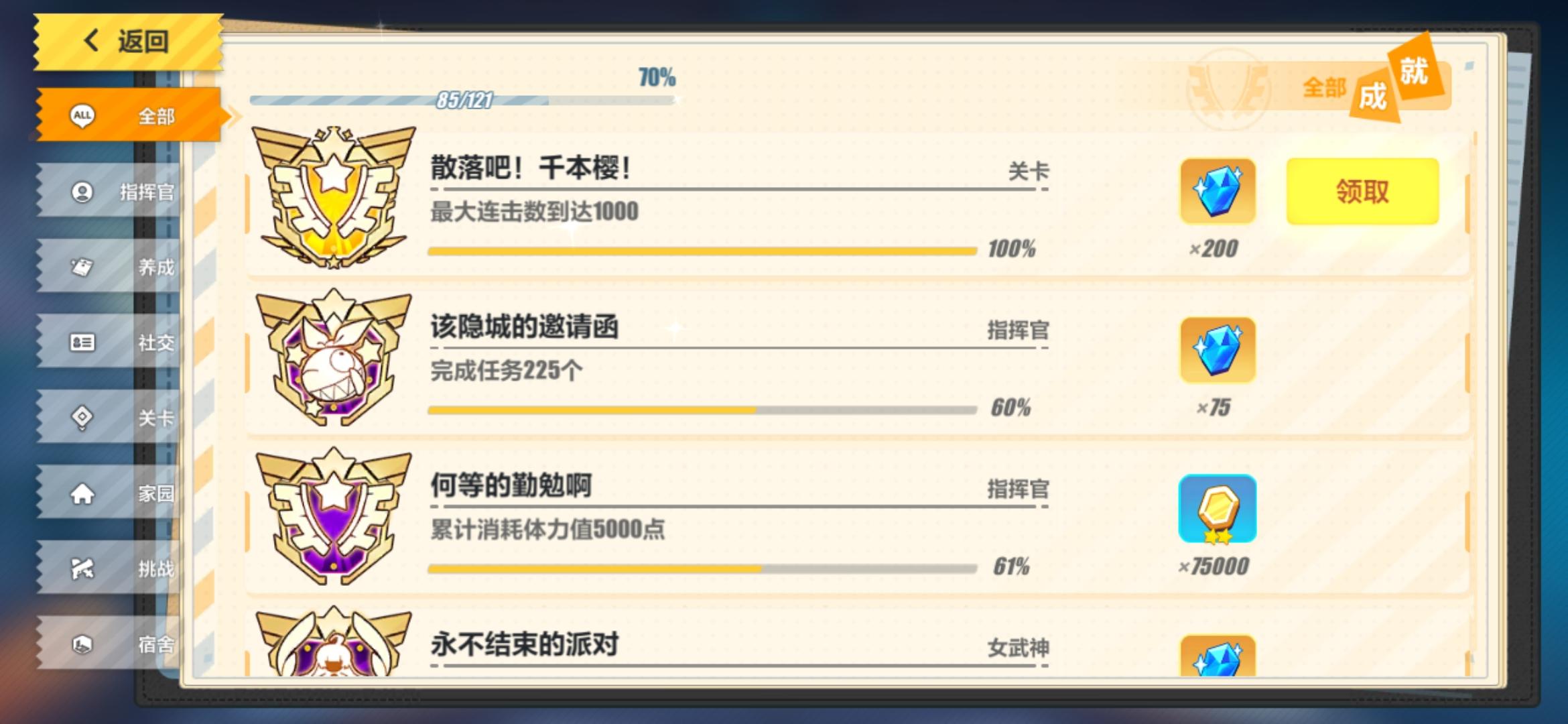Viewport: 1568px width, 724px height.
Task: Open the 家园 home house icon
Action: click(82, 494)
